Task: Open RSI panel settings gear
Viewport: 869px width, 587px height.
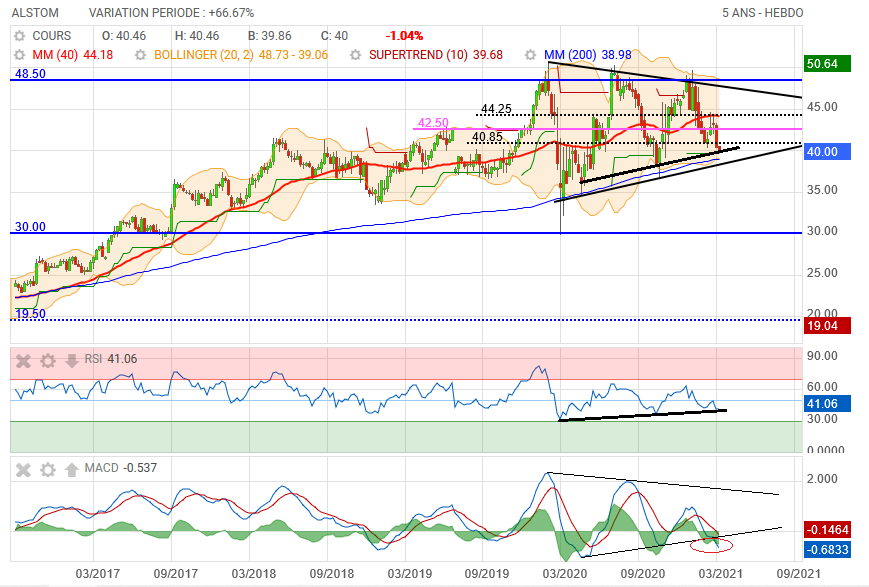Action: (x=48, y=361)
